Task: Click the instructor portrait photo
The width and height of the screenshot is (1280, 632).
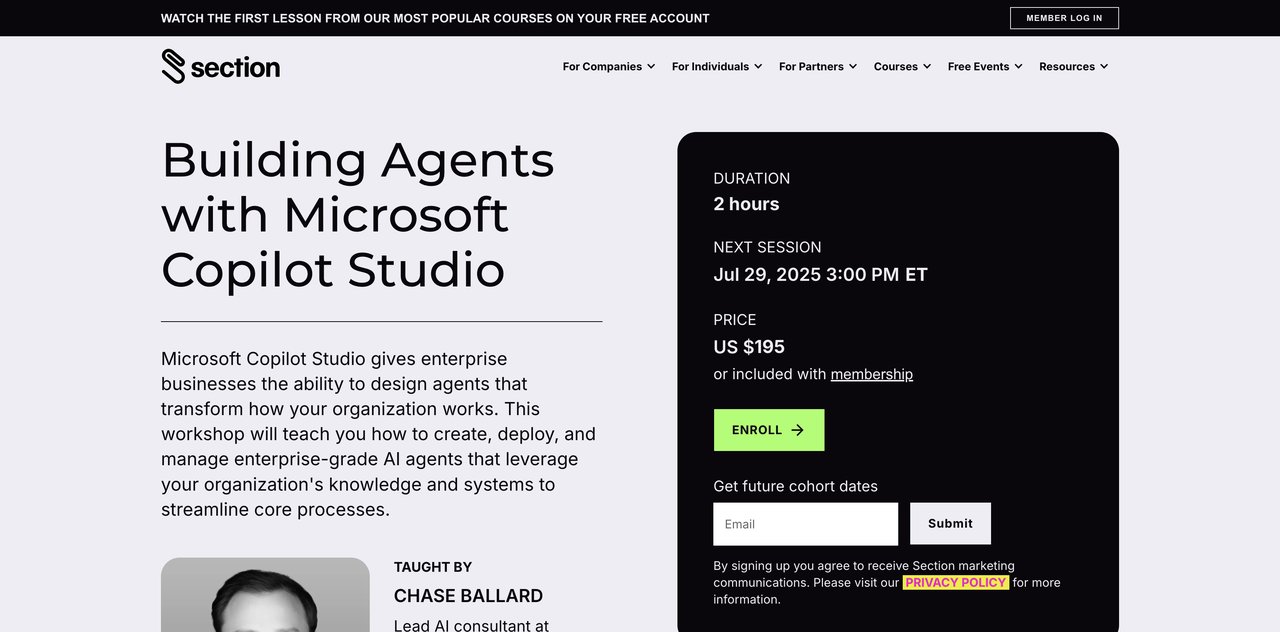Action: pyautogui.click(x=265, y=595)
